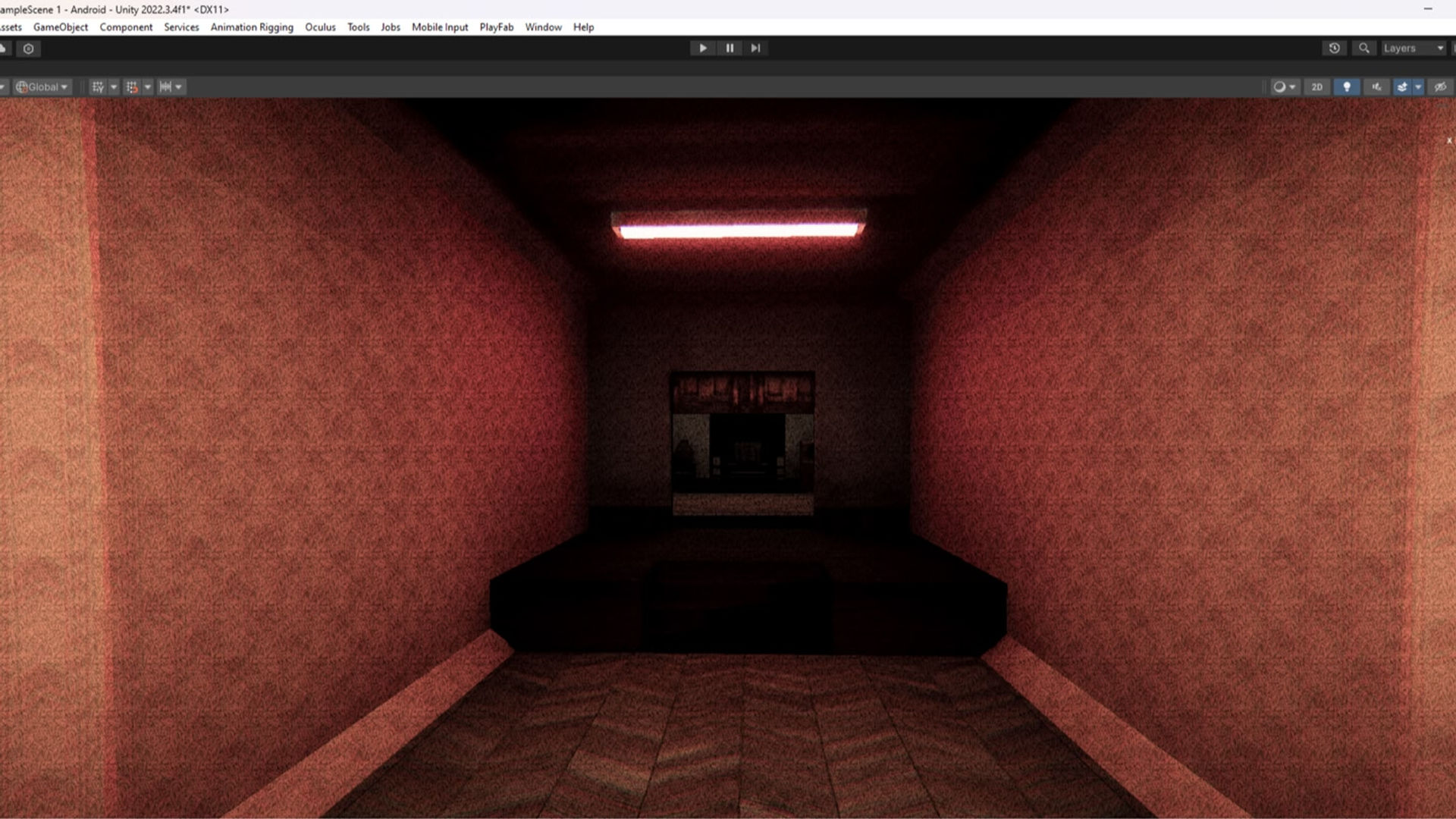The image size is (1456, 819).
Task: Open the GameObject menu
Action: [61, 27]
